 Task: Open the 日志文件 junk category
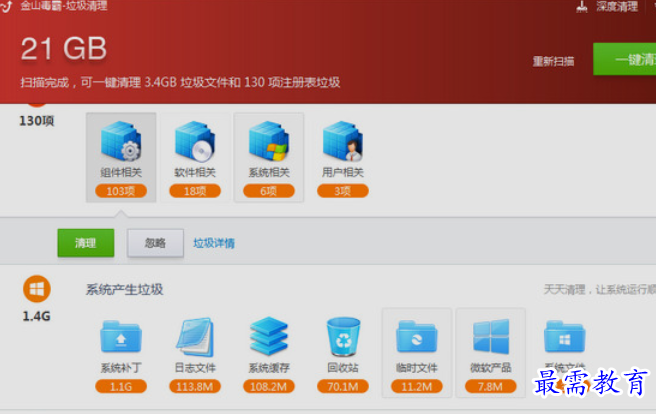pyautogui.click(x=195, y=337)
